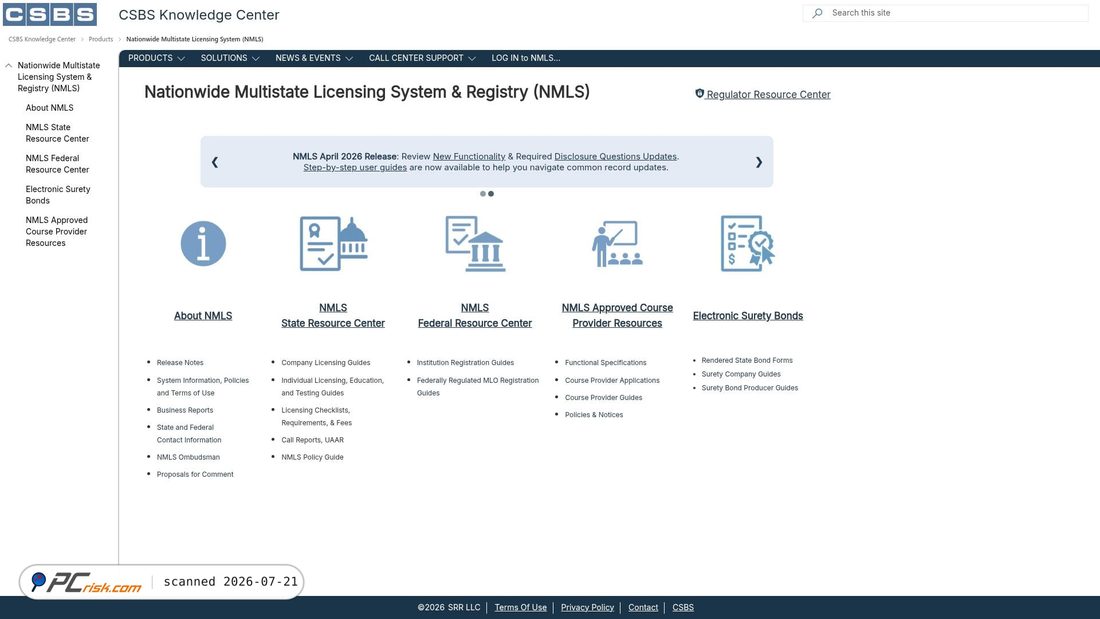Open Functional Specifications
The width and height of the screenshot is (1100, 619).
coord(605,363)
